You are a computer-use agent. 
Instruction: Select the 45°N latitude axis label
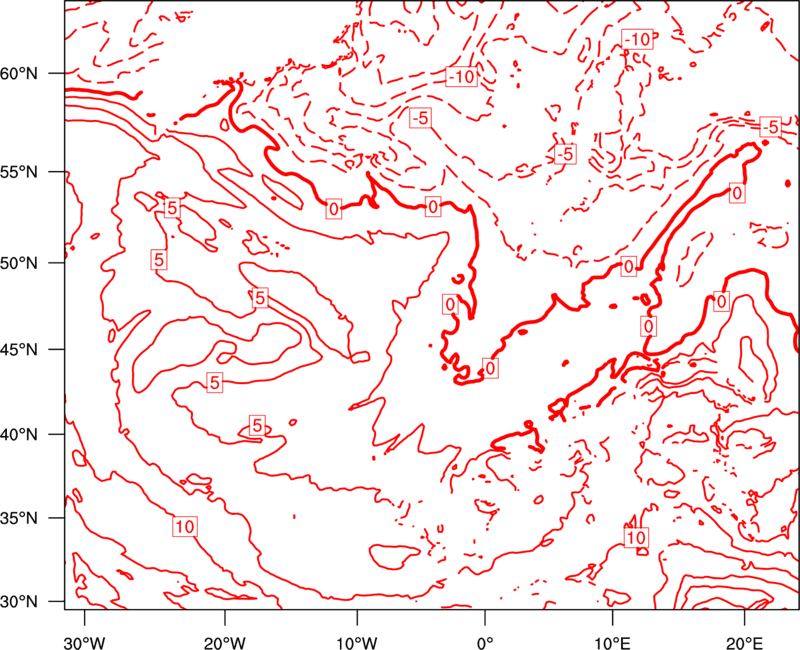tap(19, 350)
